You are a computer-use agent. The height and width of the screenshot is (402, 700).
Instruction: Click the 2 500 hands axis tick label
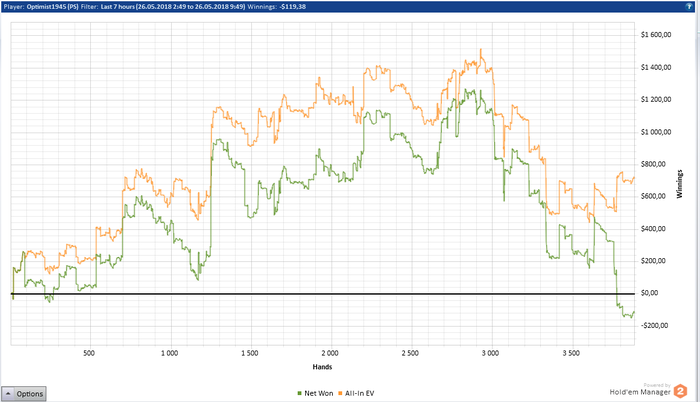(410, 353)
